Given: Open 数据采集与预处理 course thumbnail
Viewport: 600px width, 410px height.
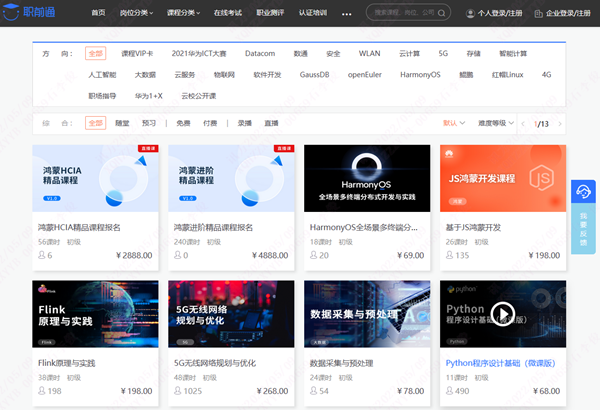Looking at the screenshot, I should coord(367,314).
